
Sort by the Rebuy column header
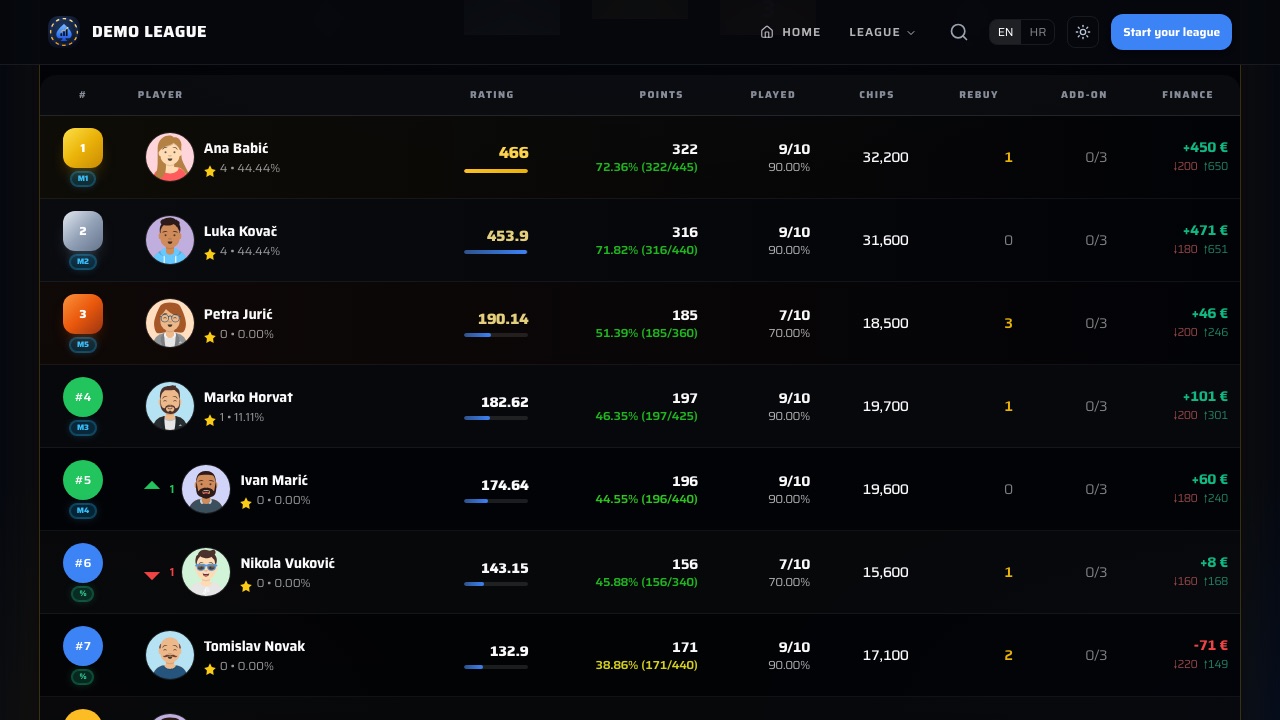pos(979,95)
